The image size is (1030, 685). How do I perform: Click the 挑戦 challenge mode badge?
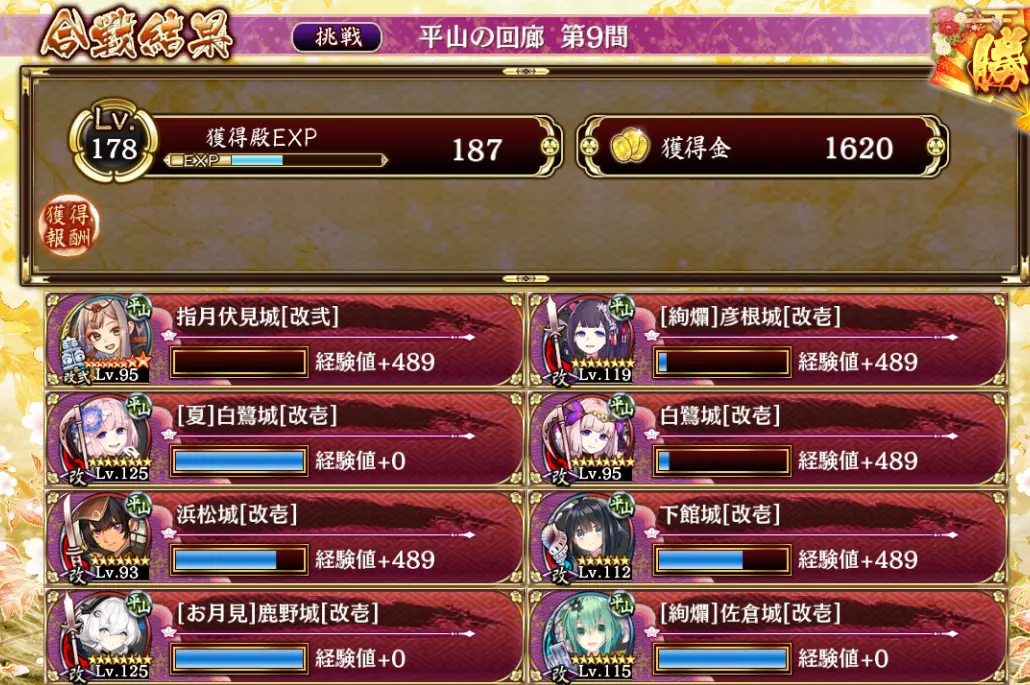[338, 36]
